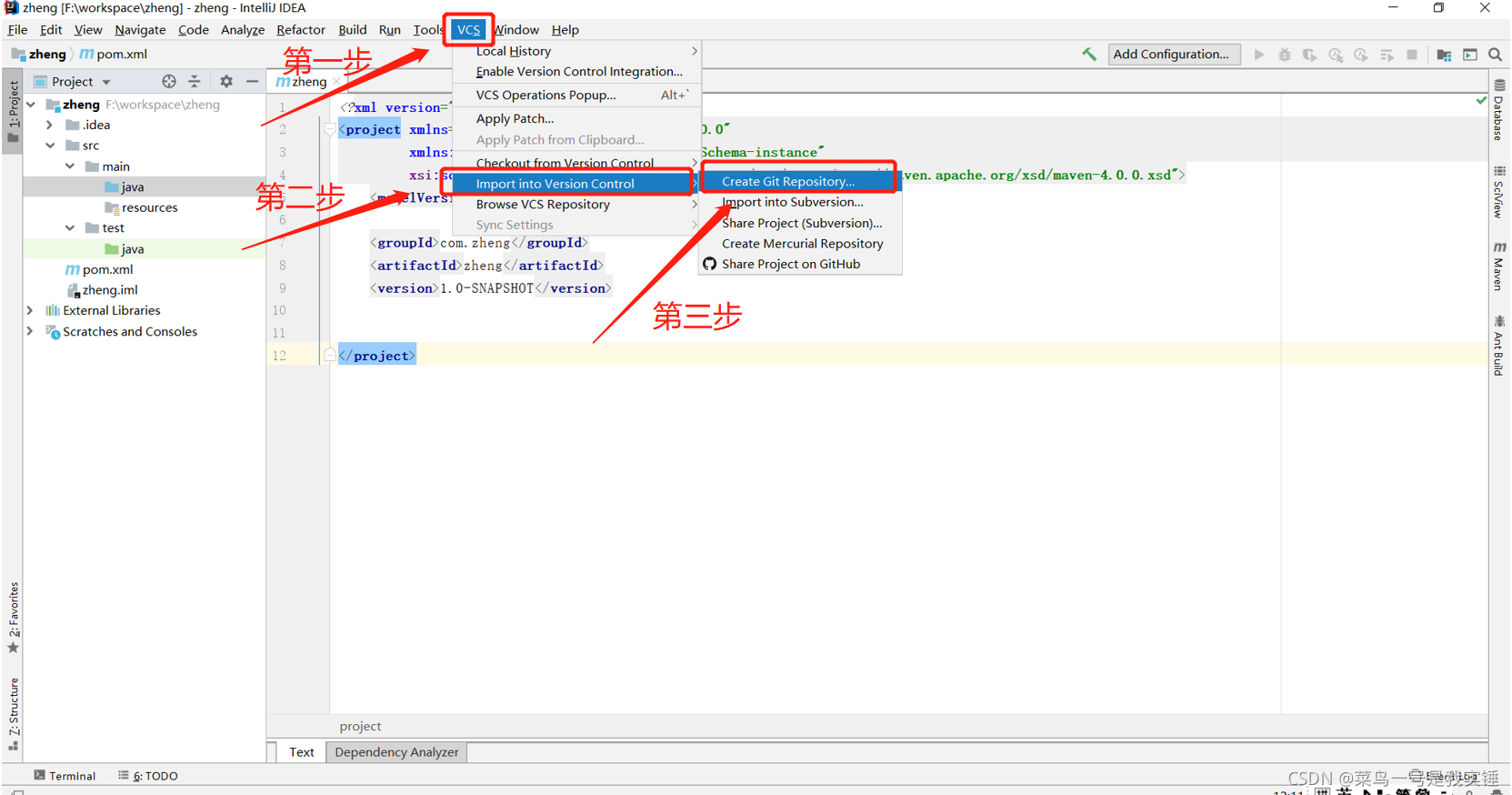Open the File menu
Image resolution: width=1512 pixels, height=795 pixels.
tap(17, 30)
